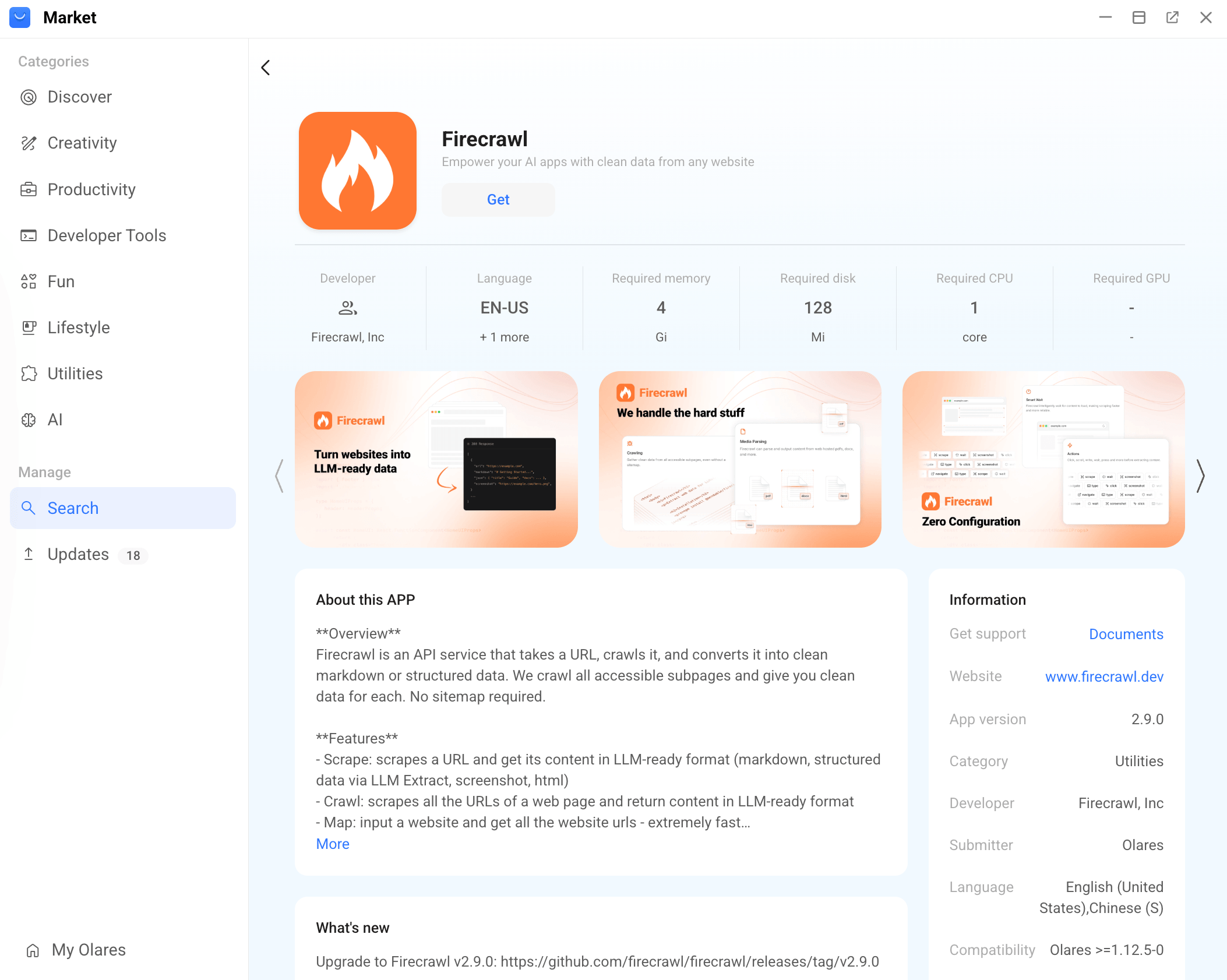Open 'Turn websites into LLM-ready data' screenshot

coord(436,459)
